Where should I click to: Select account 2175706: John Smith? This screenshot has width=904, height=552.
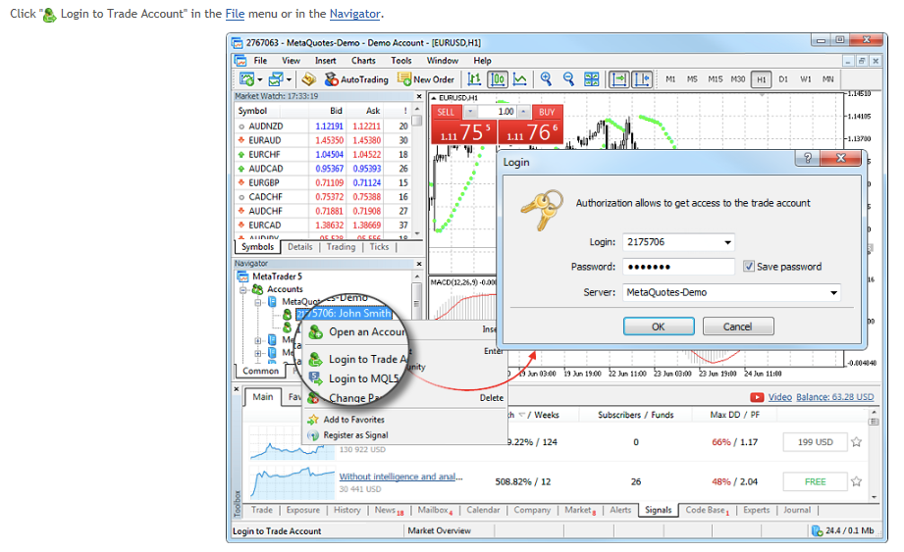click(x=344, y=313)
